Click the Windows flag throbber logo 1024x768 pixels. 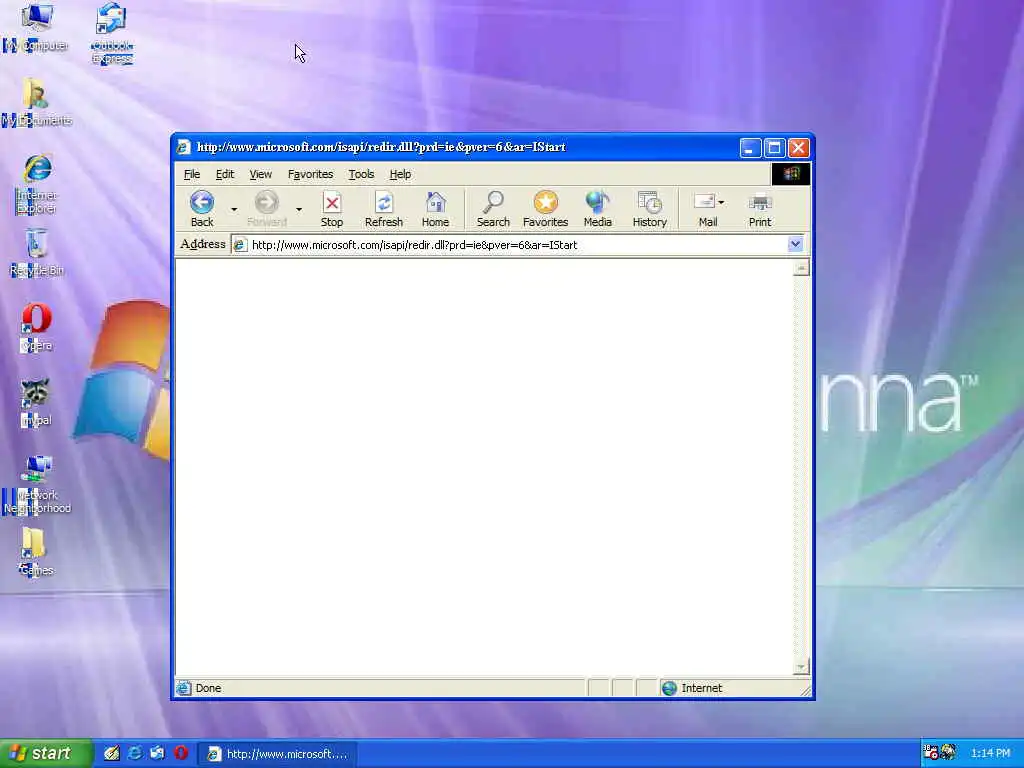pyautogui.click(x=791, y=174)
